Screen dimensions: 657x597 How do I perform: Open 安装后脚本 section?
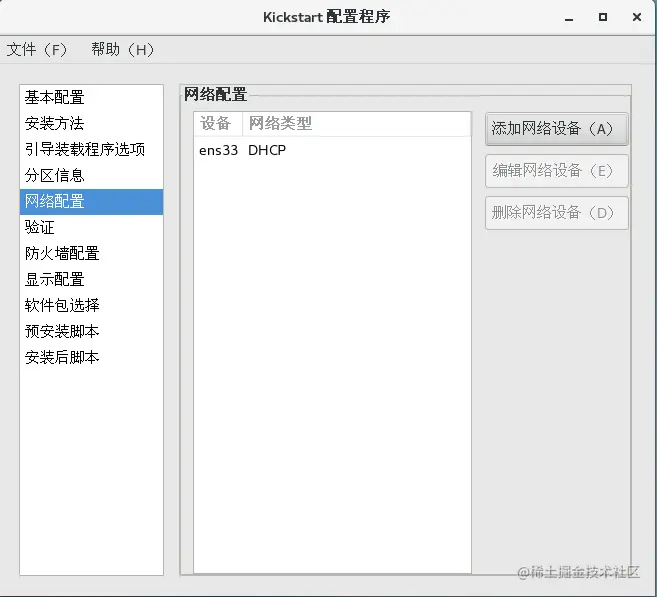[x=91, y=357]
